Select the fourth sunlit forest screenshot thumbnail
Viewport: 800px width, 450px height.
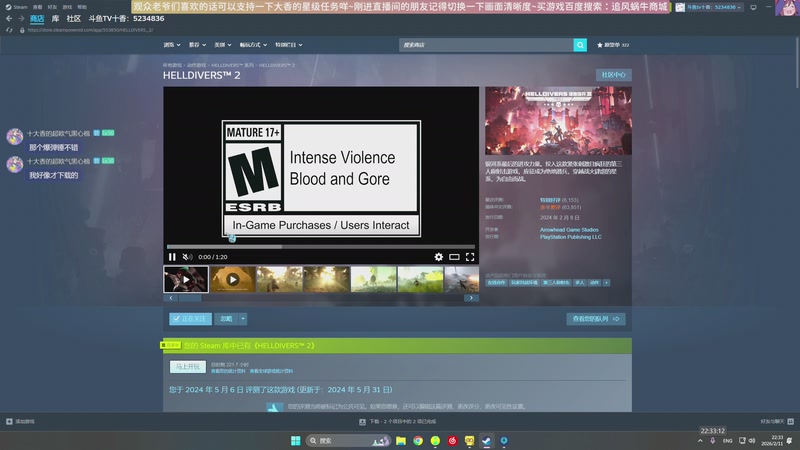click(327, 280)
